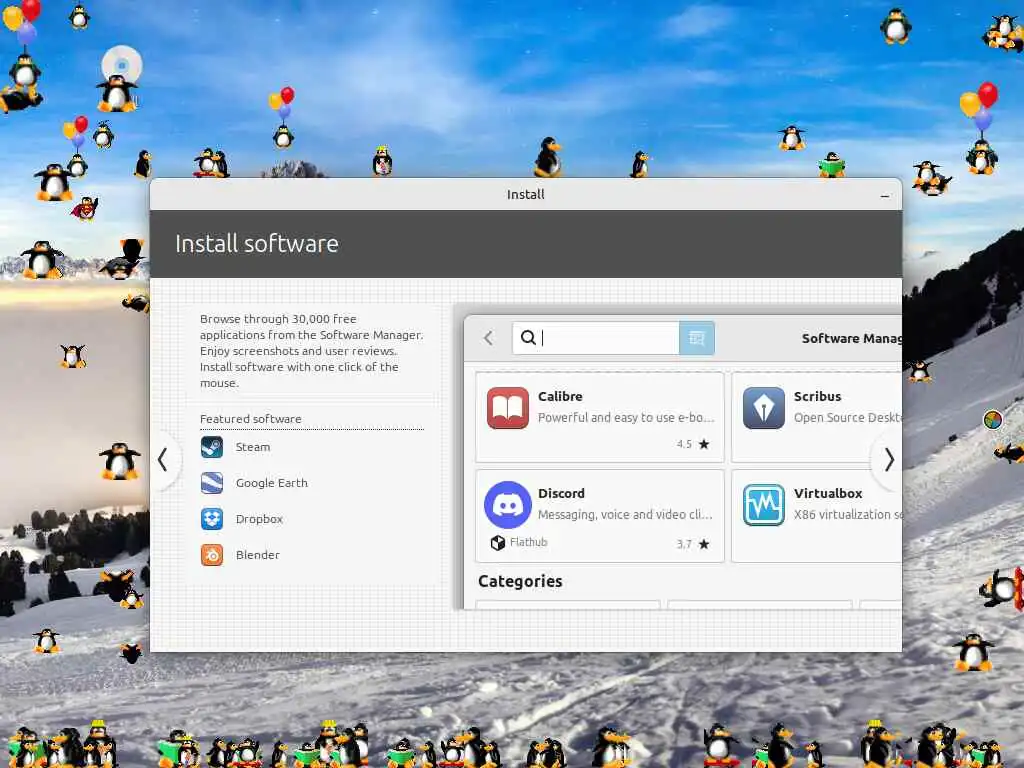Click 'Powerful and easy to use e-bo...' description
Image resolution: width=1024 pixels, height=768 pixels.
[626, 417]
